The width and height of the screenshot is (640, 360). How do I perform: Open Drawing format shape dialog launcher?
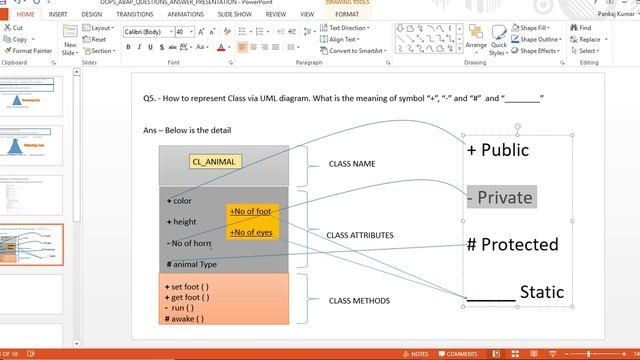click(x=562, y=63)
